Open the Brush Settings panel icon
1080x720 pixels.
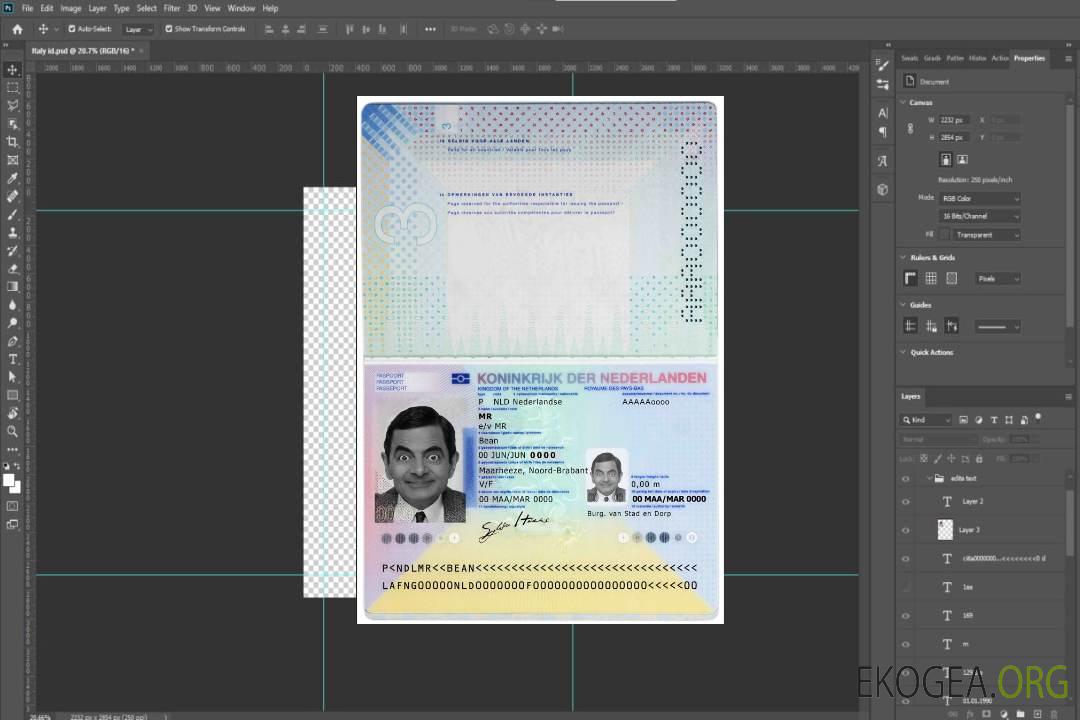coord(883,65)
